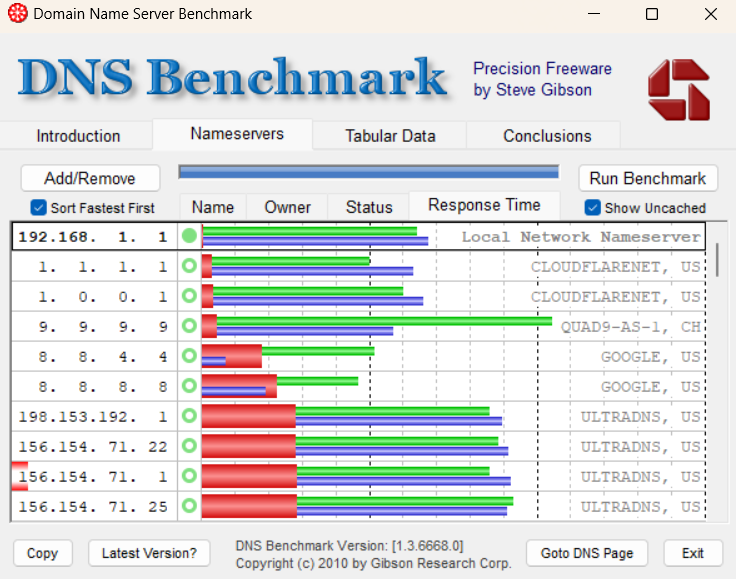Click the status circle for 156.154.71.25
Screen dimensions: 736x579
[x=189, y=506]
